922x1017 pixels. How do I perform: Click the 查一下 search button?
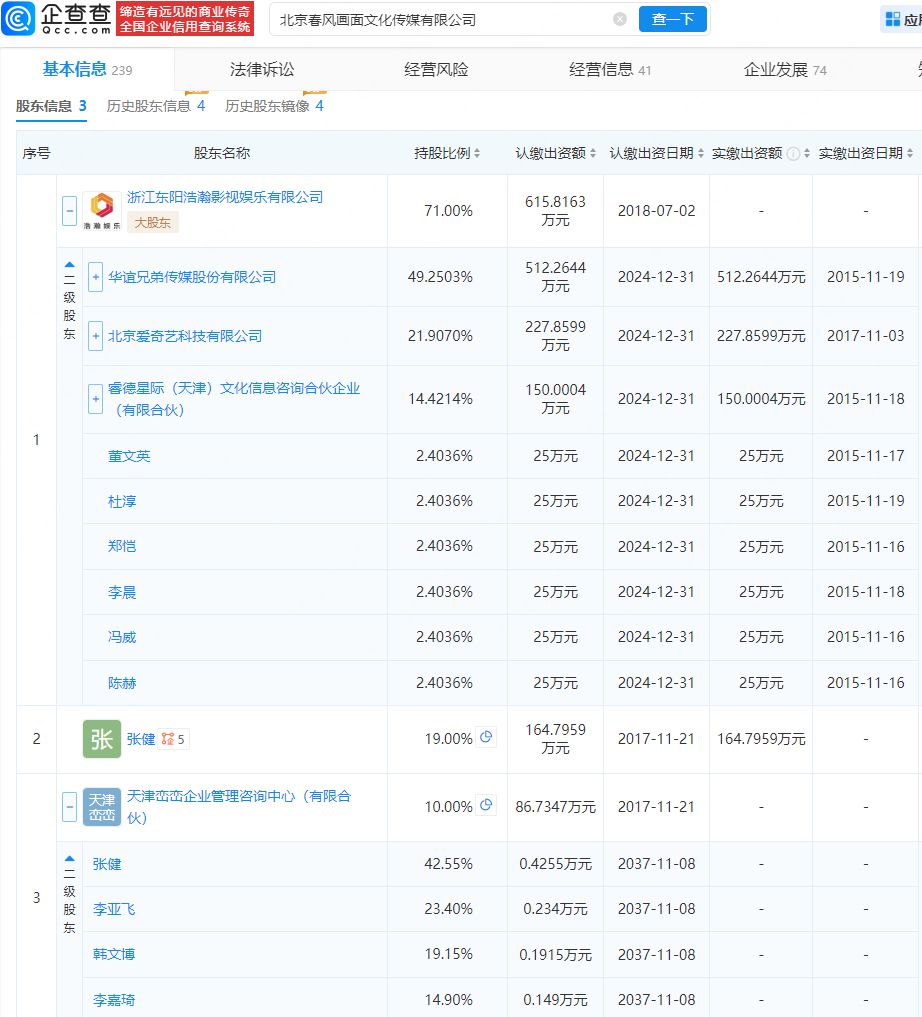[x=672, y=19]
